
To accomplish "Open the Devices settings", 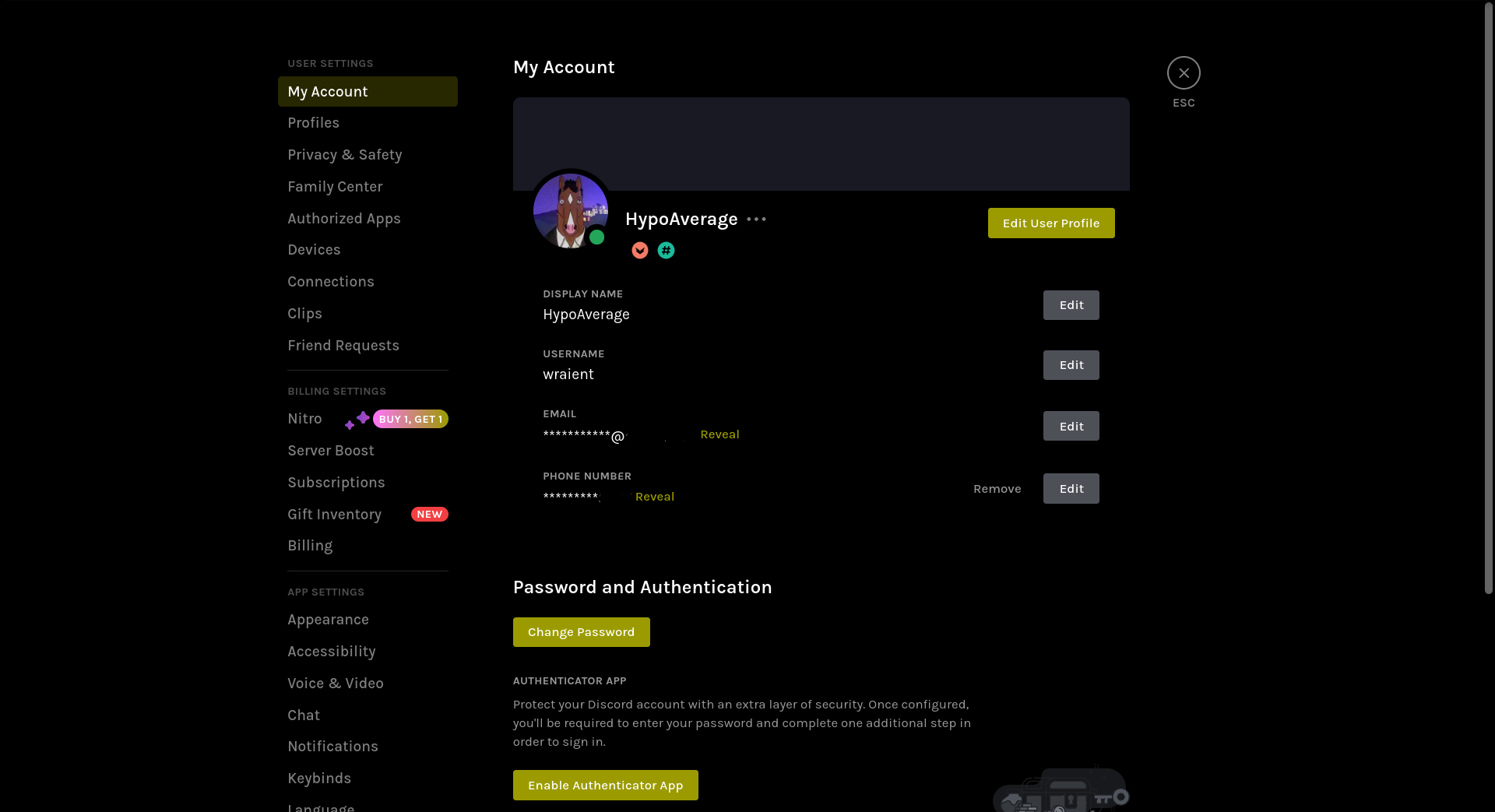I will pyautogui.click(x=368, y=250).
